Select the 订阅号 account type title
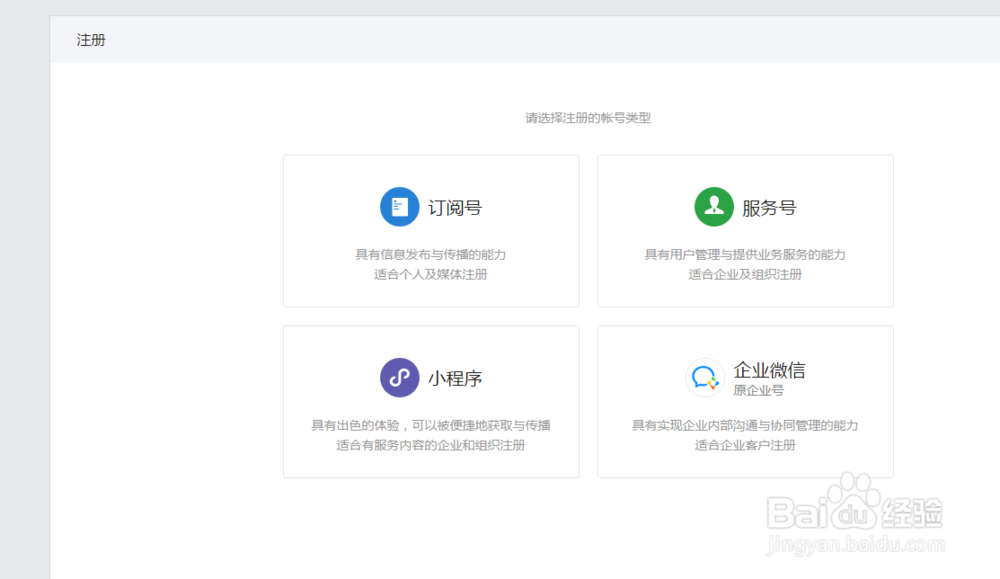 tap(455, 208)
